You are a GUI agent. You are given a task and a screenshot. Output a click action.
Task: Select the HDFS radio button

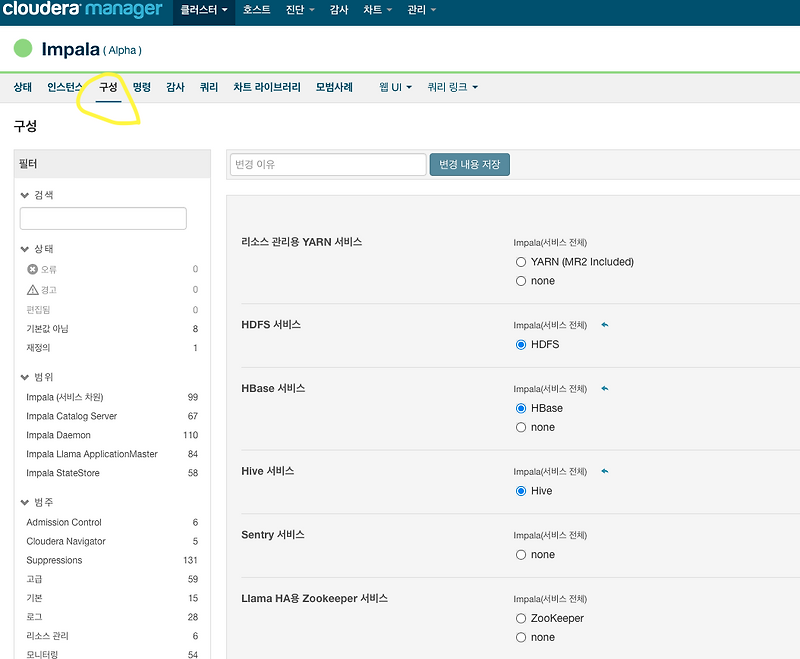tap(520, 345)
